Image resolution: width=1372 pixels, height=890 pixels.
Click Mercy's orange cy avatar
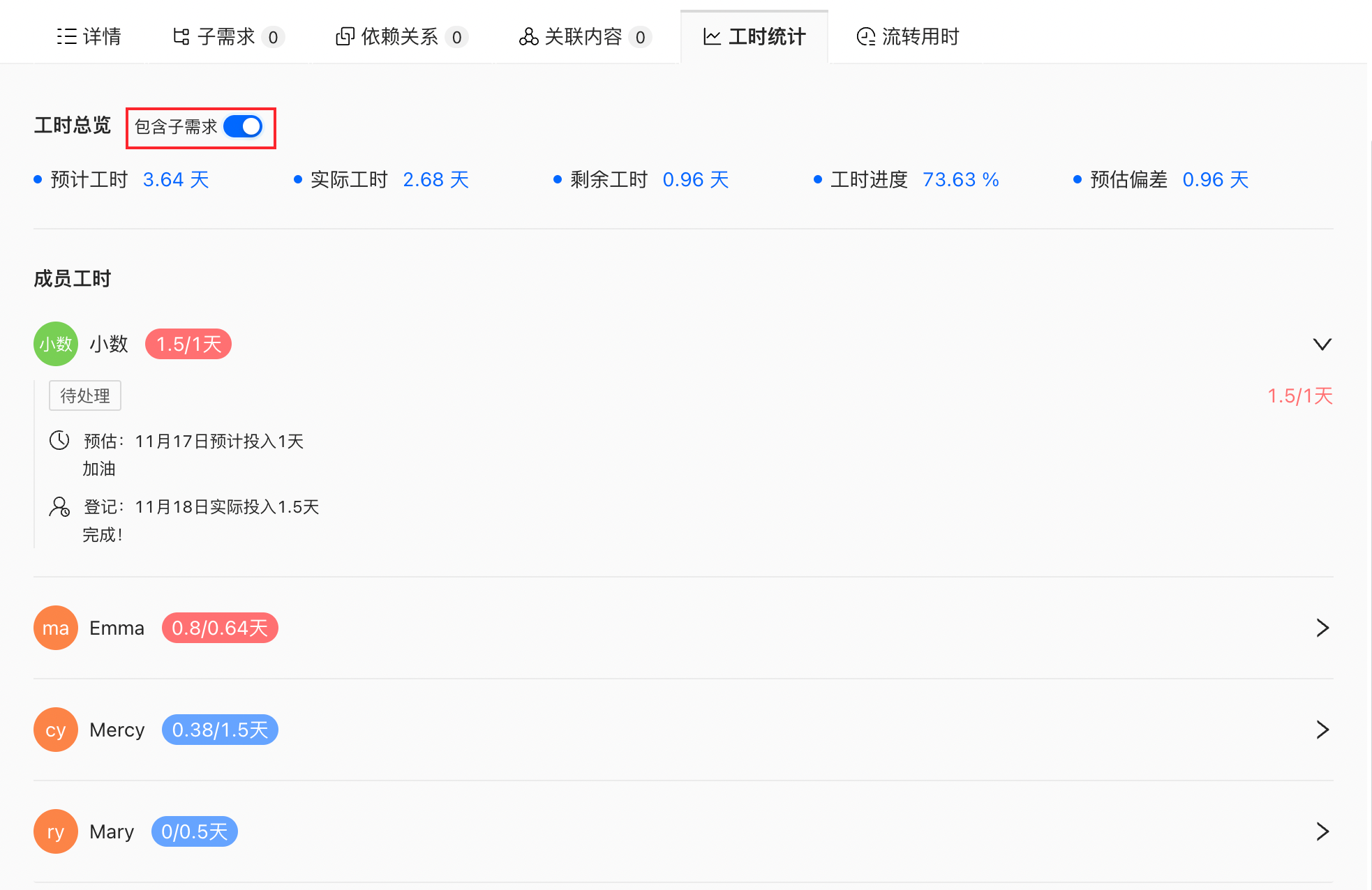[56, 730]
